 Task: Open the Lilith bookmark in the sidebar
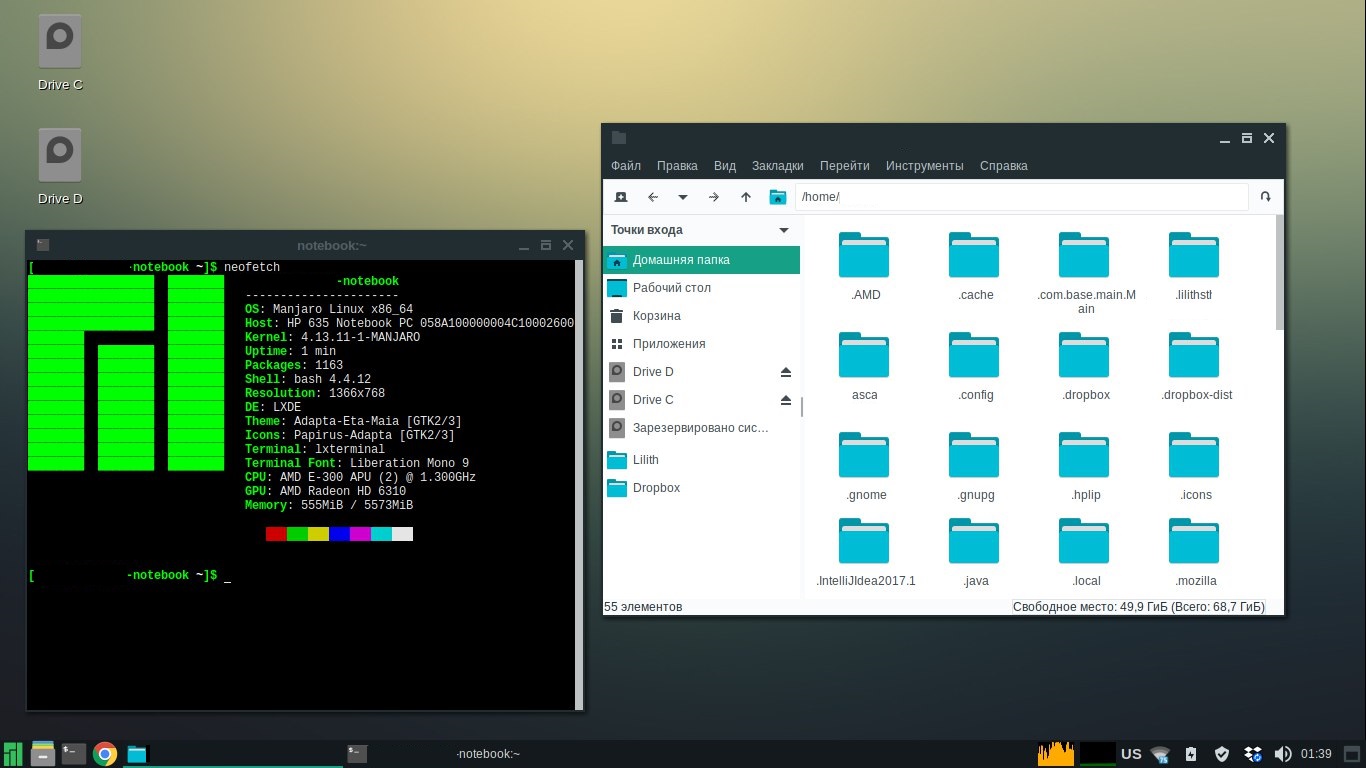tap(701, 460)
